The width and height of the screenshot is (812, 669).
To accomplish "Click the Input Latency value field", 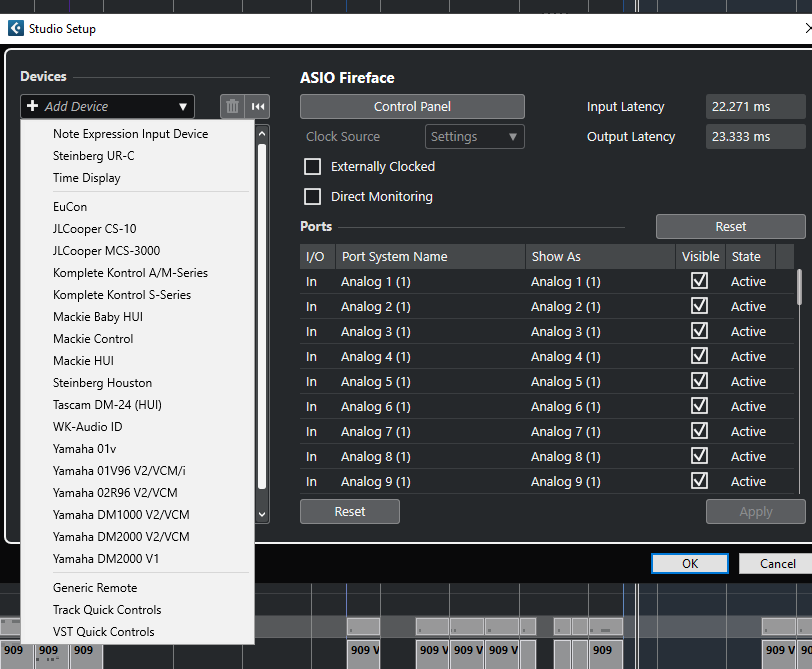I will click(x=755, y=107).
